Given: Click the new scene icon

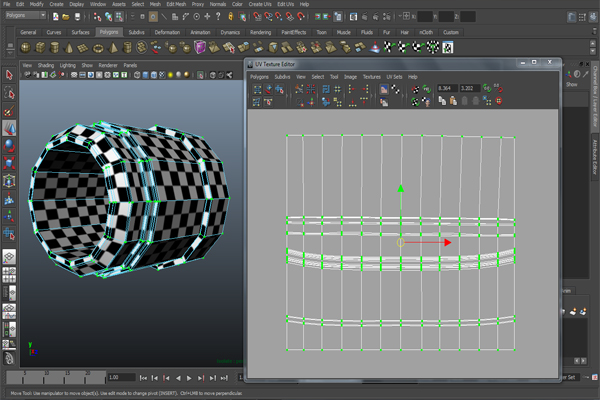Looking at the screenshot, I should point(55,16).
